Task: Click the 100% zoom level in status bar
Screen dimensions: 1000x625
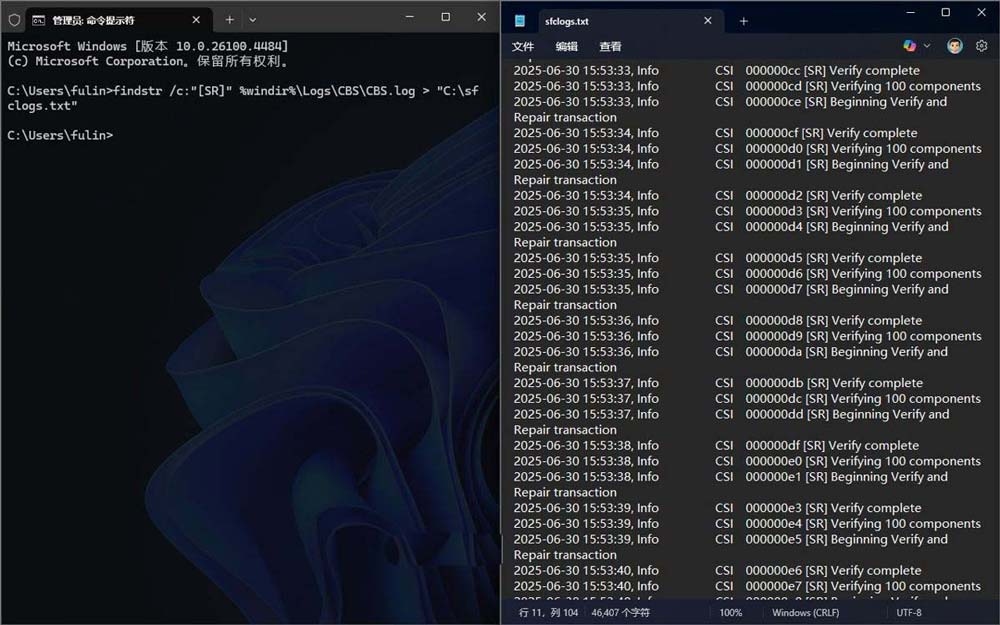Action: pos(731,612)
